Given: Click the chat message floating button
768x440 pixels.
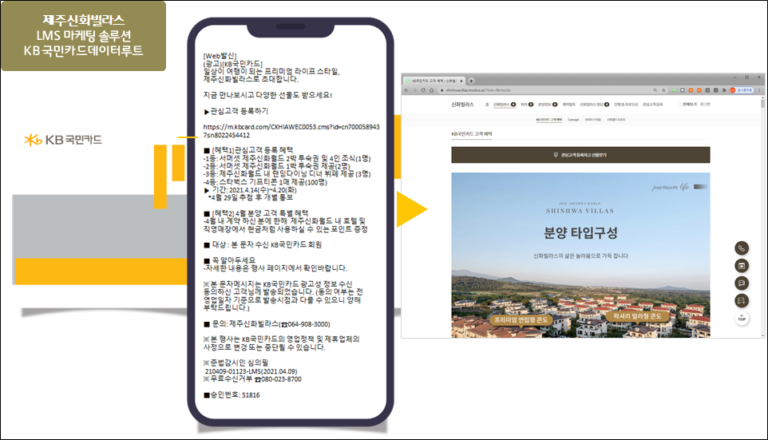Looking at the screenshot, I should point(742,283).
